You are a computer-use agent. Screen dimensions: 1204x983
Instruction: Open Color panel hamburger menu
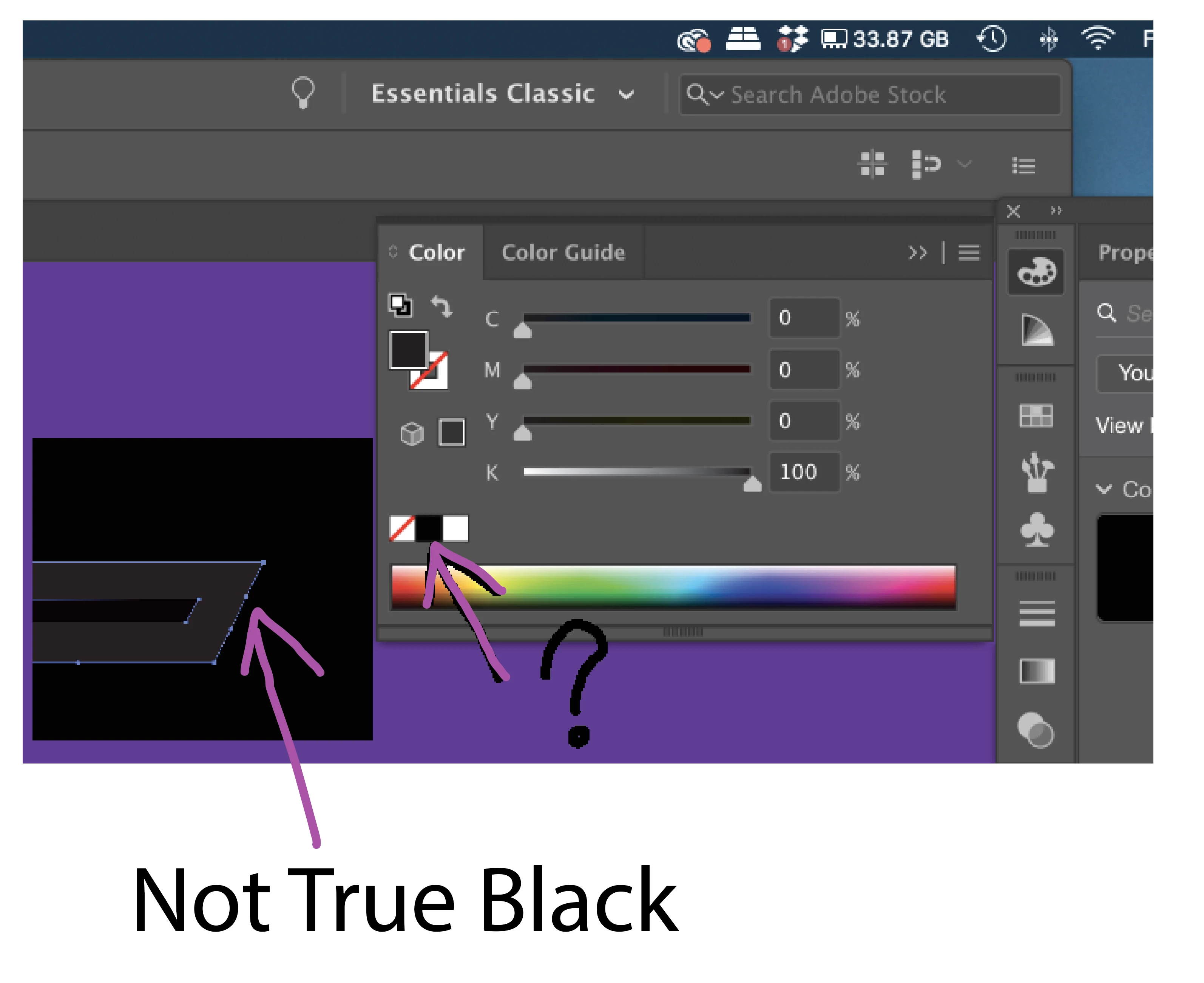pos(969,252)
